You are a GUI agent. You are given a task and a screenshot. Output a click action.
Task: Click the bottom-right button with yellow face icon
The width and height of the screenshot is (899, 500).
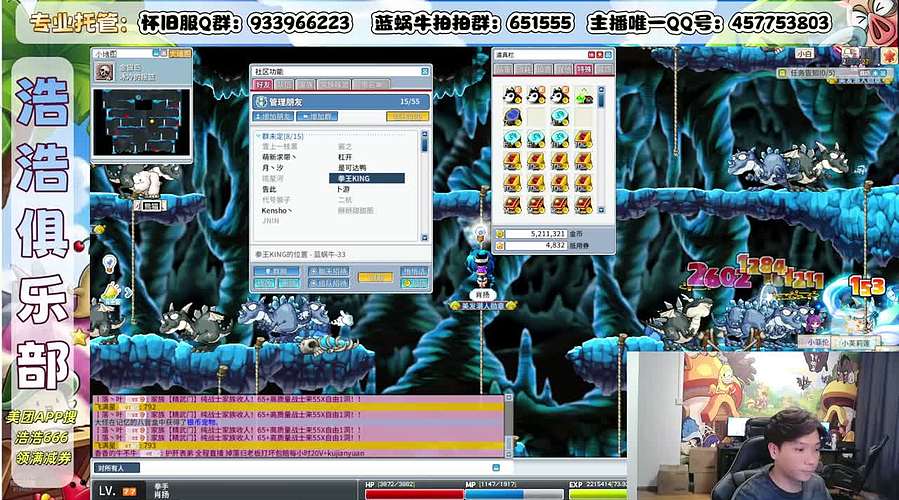coord(414,283)
